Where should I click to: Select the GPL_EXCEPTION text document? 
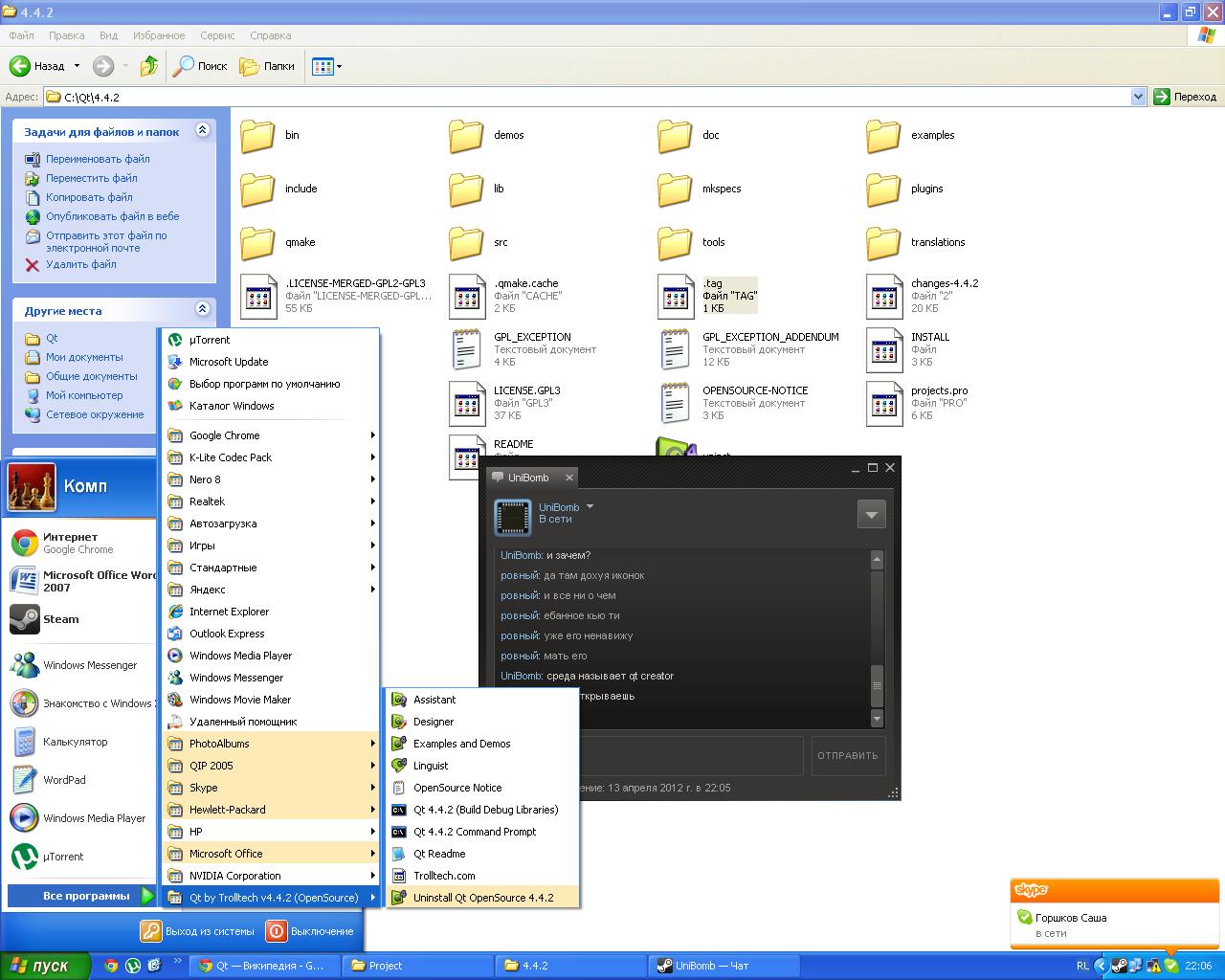524,348
